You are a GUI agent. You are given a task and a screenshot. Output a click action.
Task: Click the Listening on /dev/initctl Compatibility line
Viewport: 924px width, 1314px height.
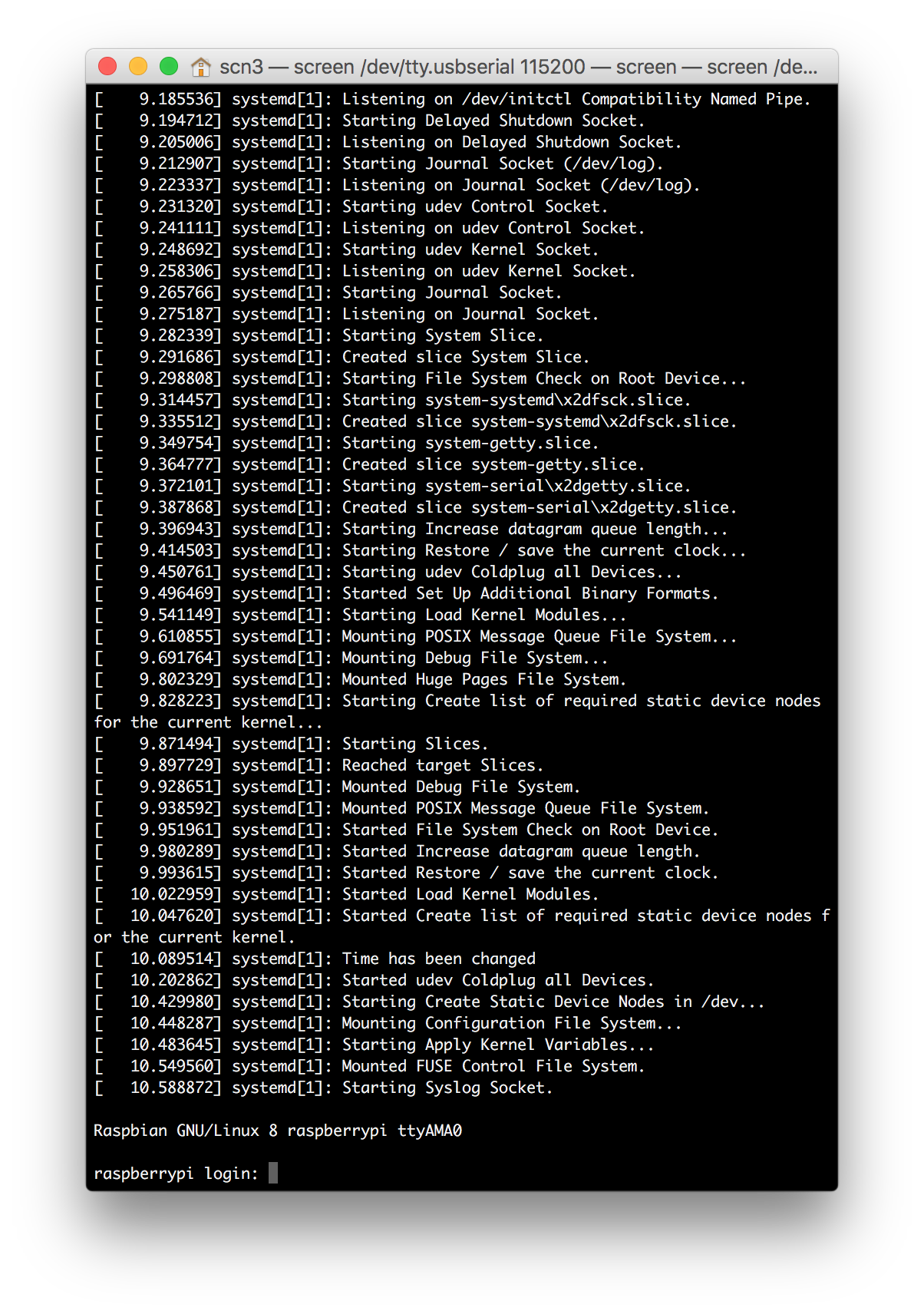coord(452,99)
